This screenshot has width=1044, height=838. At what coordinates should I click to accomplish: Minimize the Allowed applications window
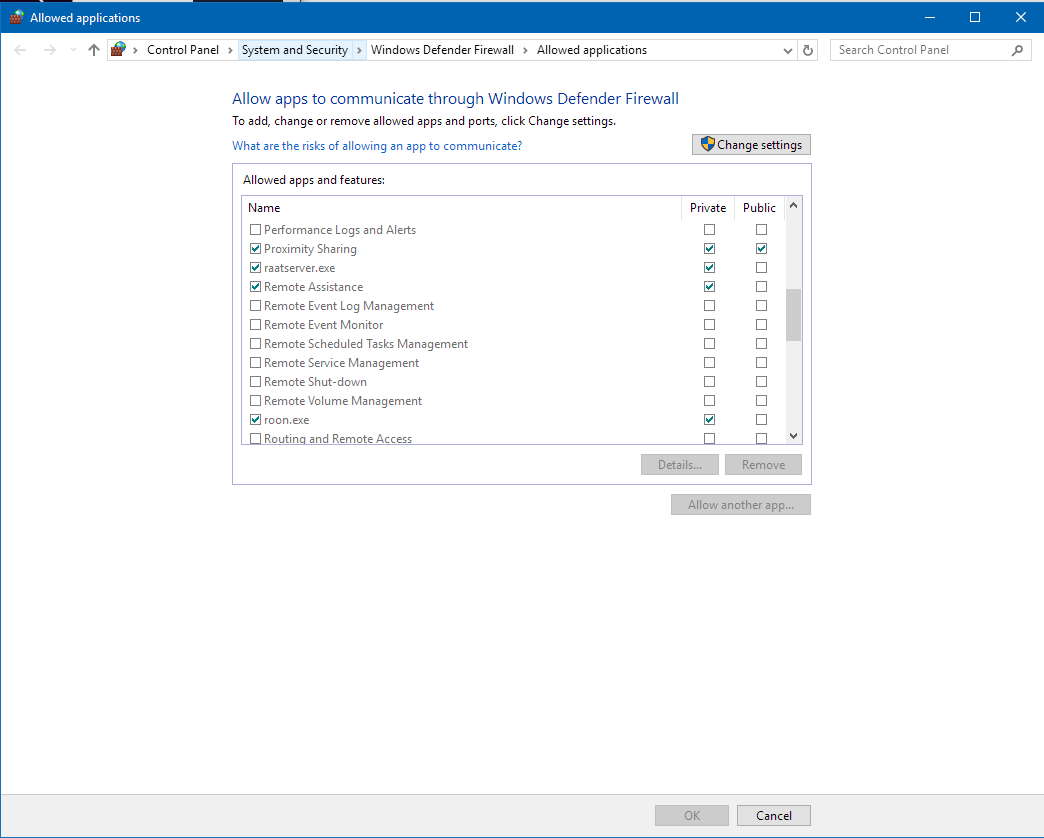point(930,17)
